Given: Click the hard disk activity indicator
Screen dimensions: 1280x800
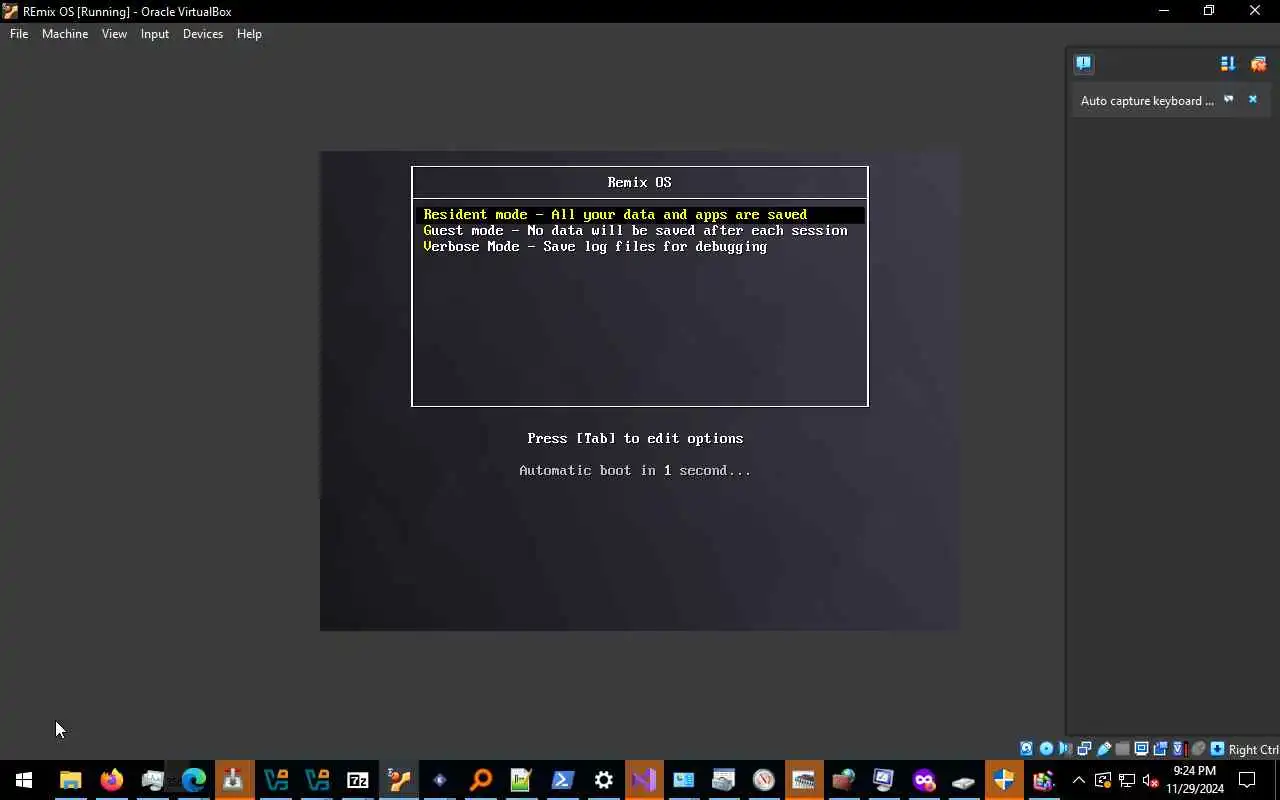Looking at the screenshot, I should pyautogui.click(x=1026, y=749).
